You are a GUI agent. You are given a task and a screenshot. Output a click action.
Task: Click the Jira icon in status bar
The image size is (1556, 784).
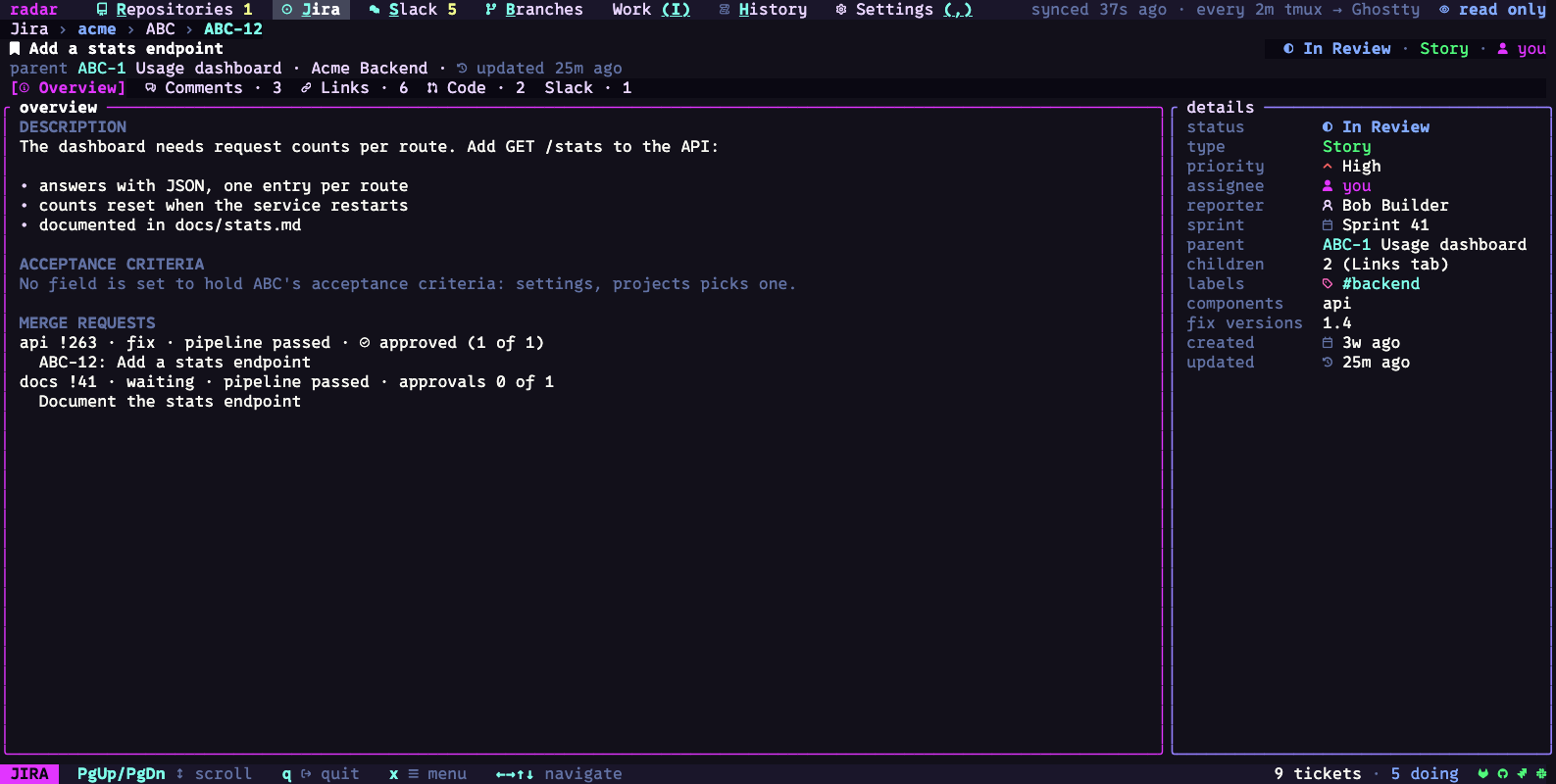click(x=1522, y=773)
